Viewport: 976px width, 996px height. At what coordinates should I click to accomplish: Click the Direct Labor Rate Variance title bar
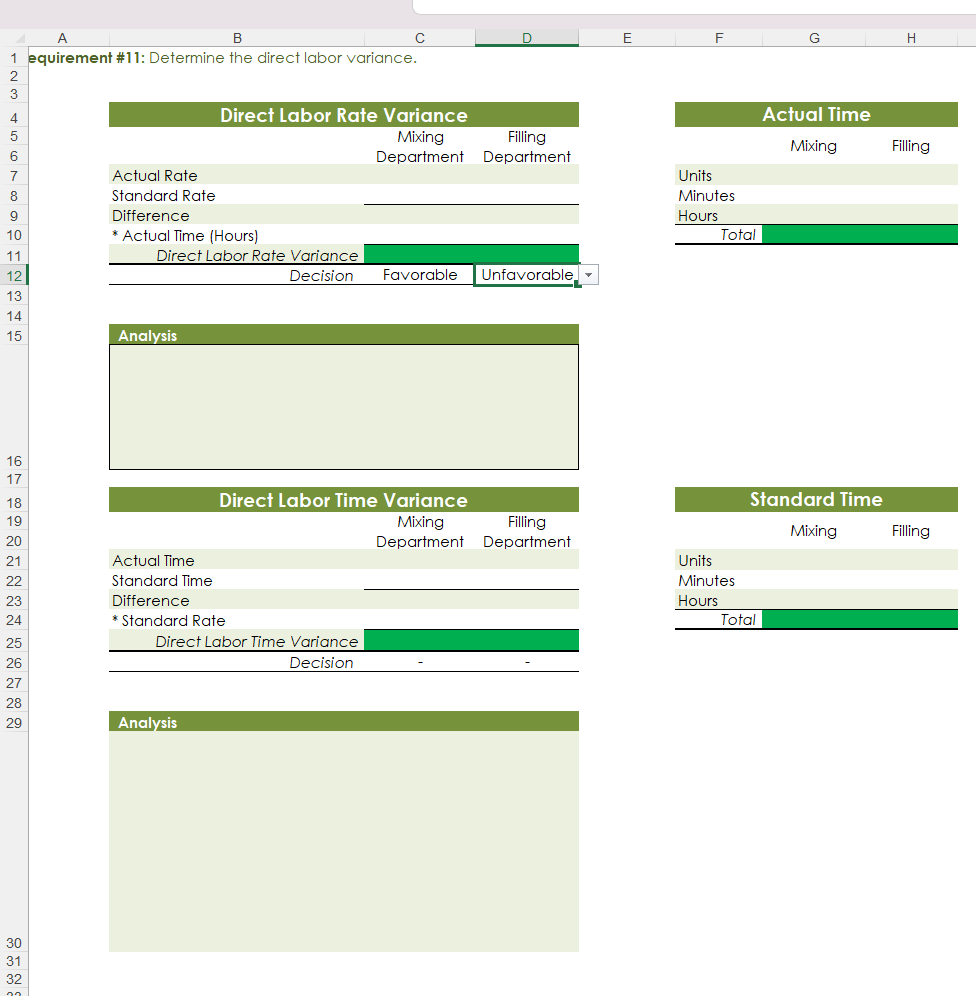343,114
